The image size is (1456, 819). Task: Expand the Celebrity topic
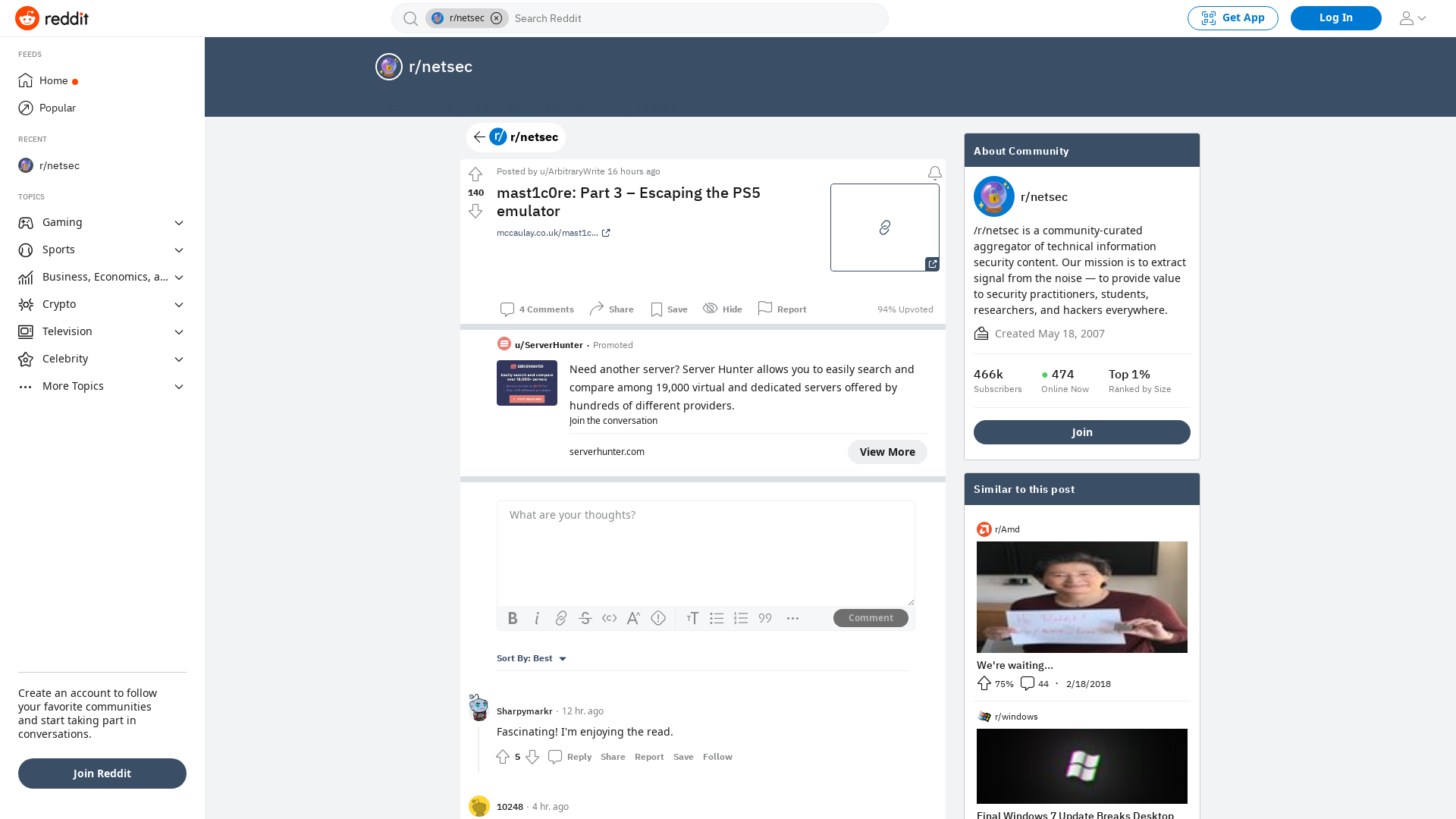[x=102, y=359]
